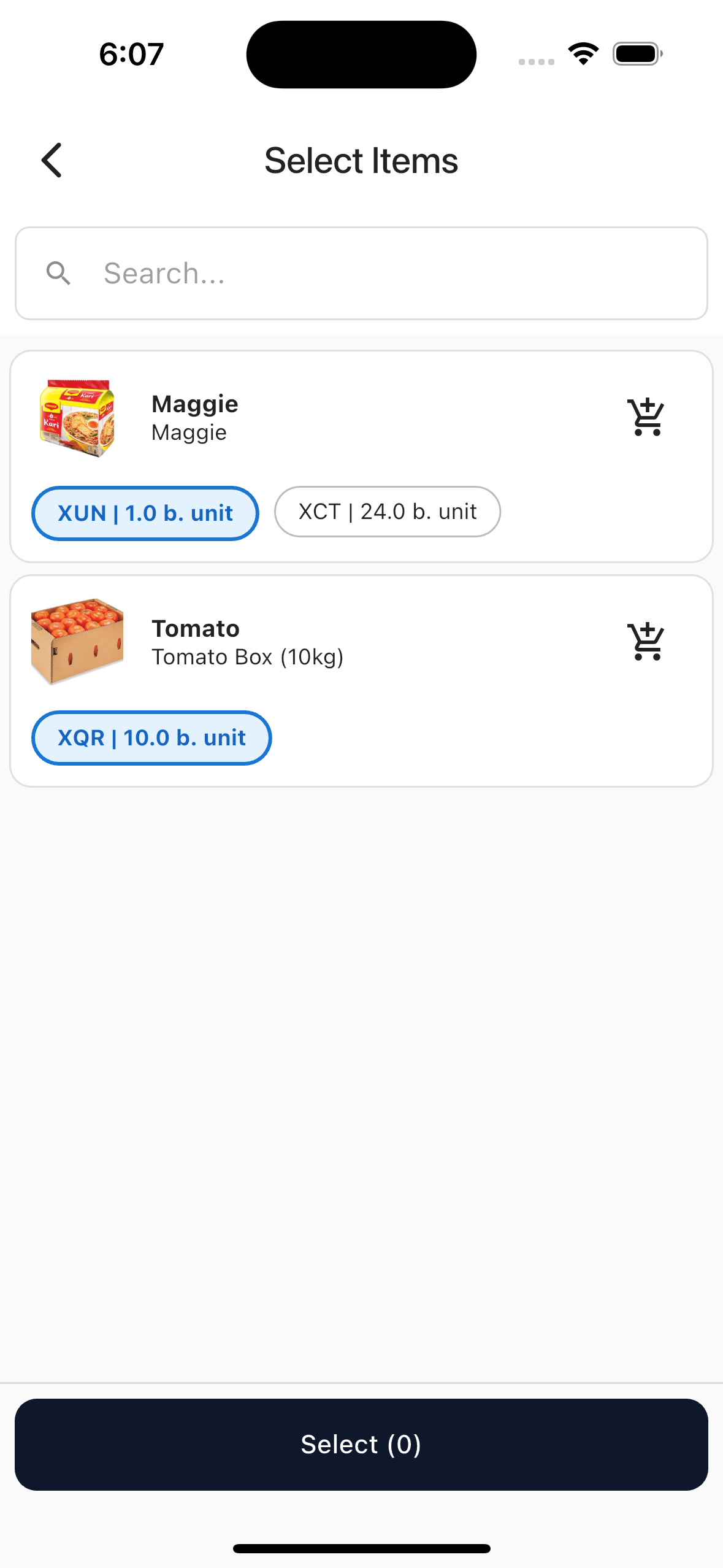
Task: Tap the Wi-Fi status icon
Action: click(583, 54)
